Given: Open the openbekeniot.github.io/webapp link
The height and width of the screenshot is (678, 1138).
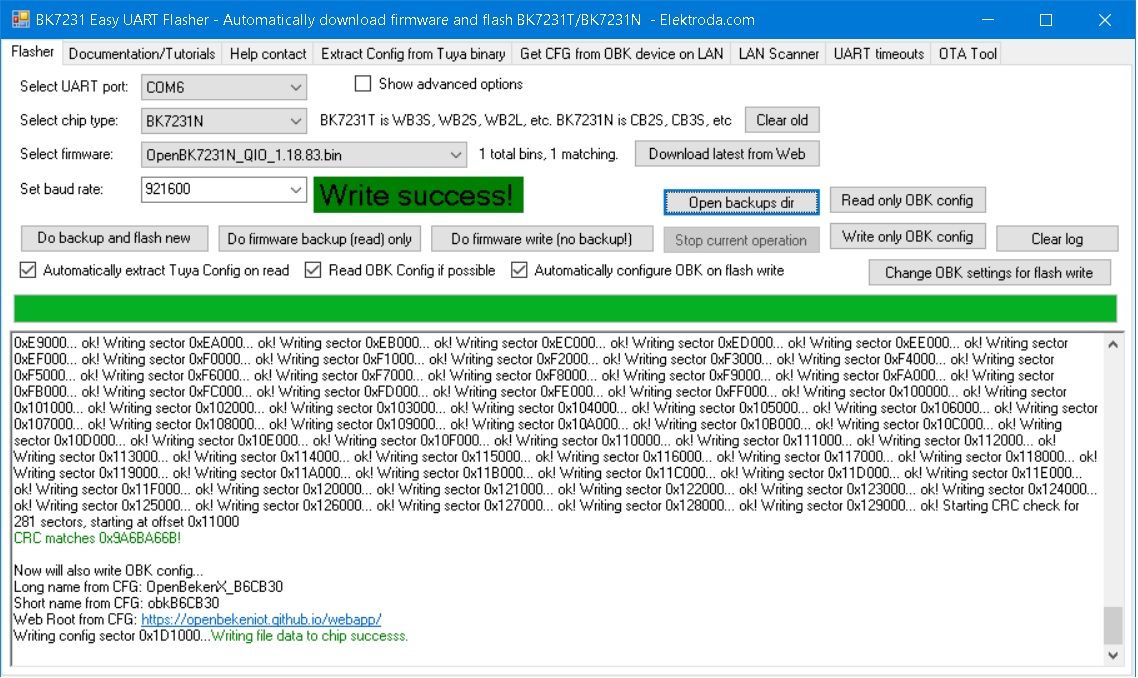Looking at the screenshot, I should [x=261, y=619].
